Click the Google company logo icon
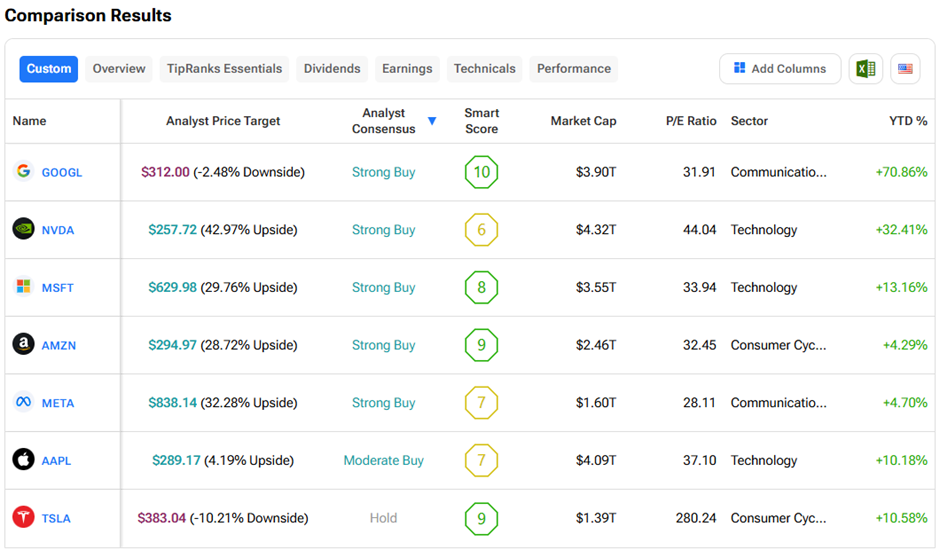The width and height of the screenshot is (940, 558). [23, 171]
